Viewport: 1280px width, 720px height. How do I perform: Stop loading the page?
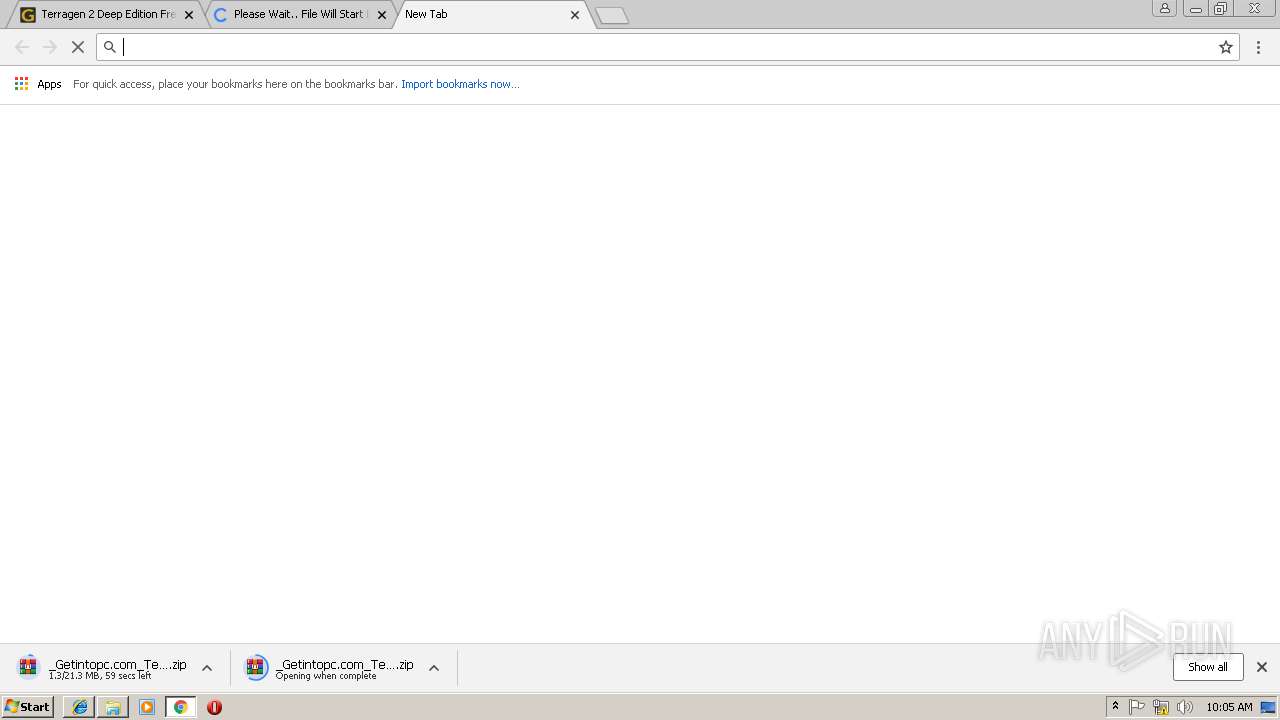pos(78,47)
